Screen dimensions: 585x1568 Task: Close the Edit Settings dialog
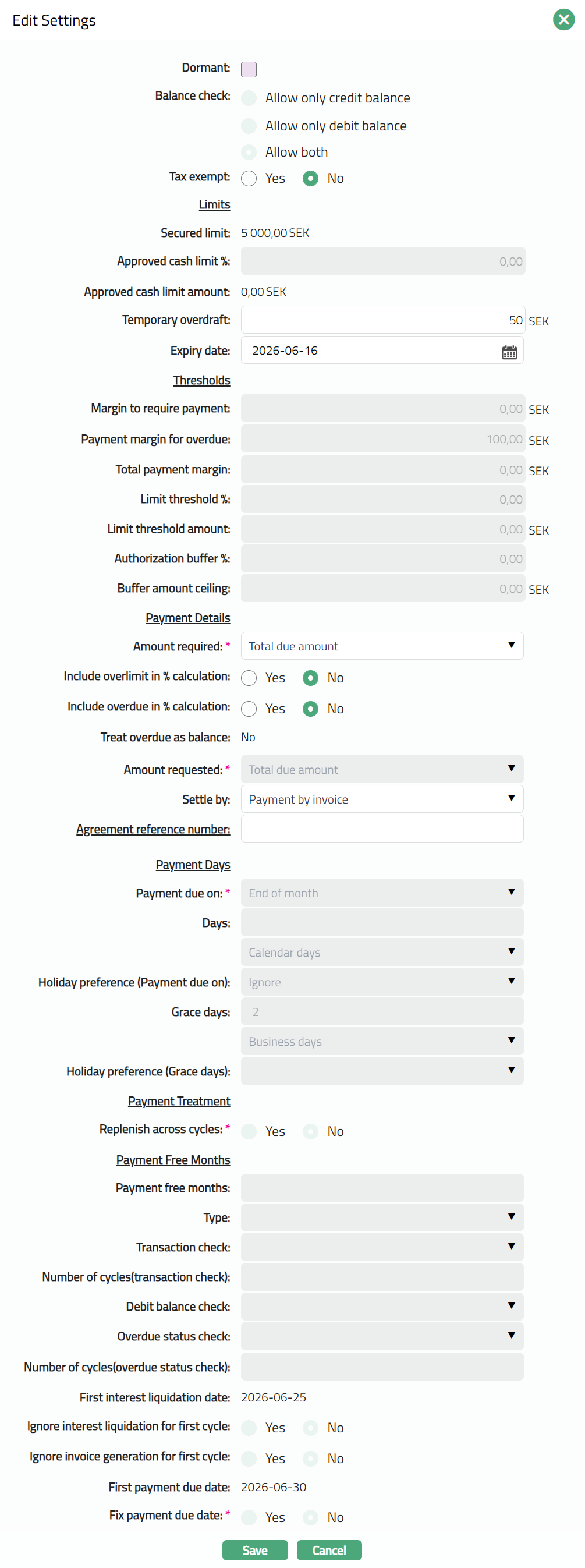click(563, 20)
